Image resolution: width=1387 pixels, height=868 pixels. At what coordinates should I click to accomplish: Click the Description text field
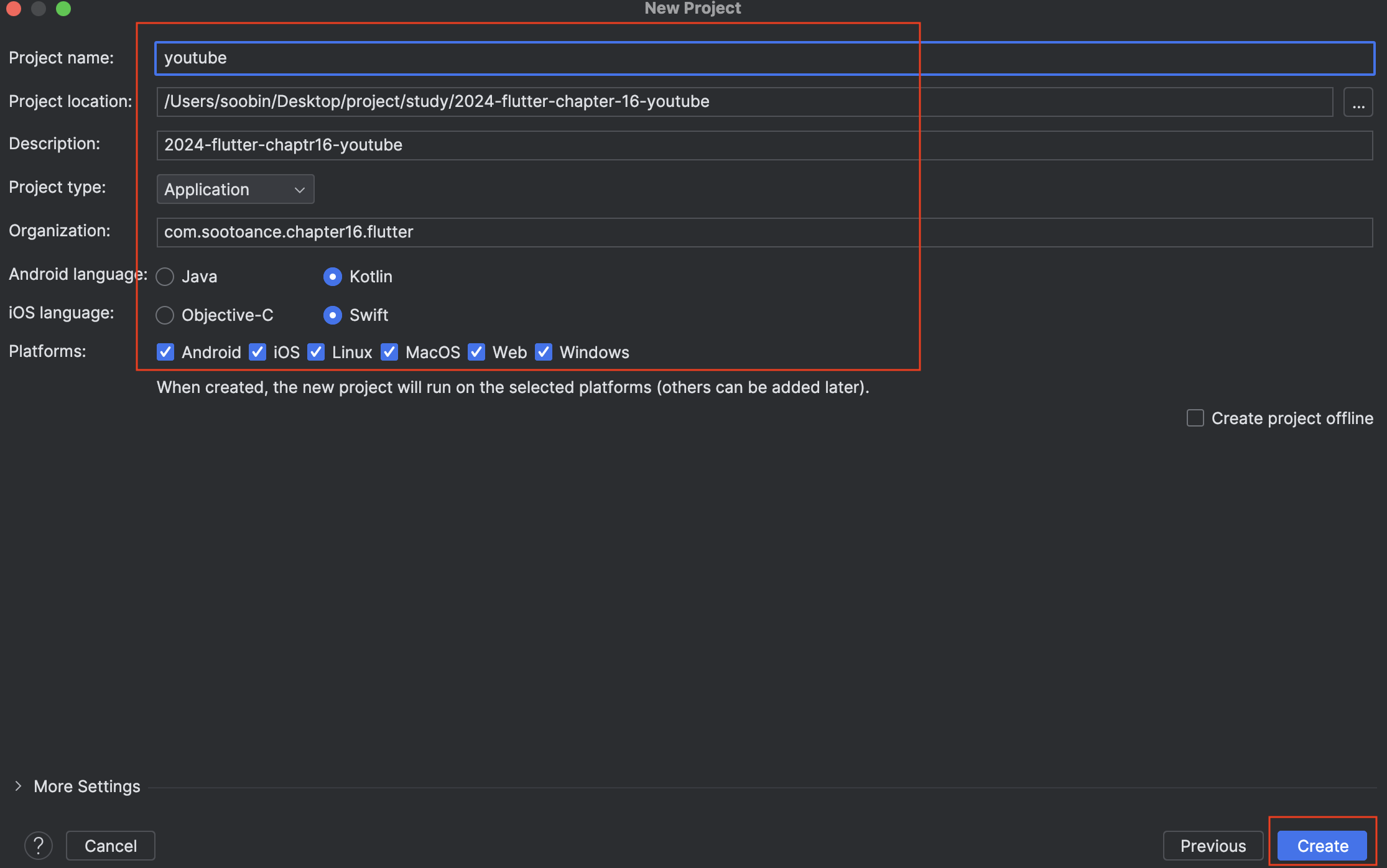764,145
